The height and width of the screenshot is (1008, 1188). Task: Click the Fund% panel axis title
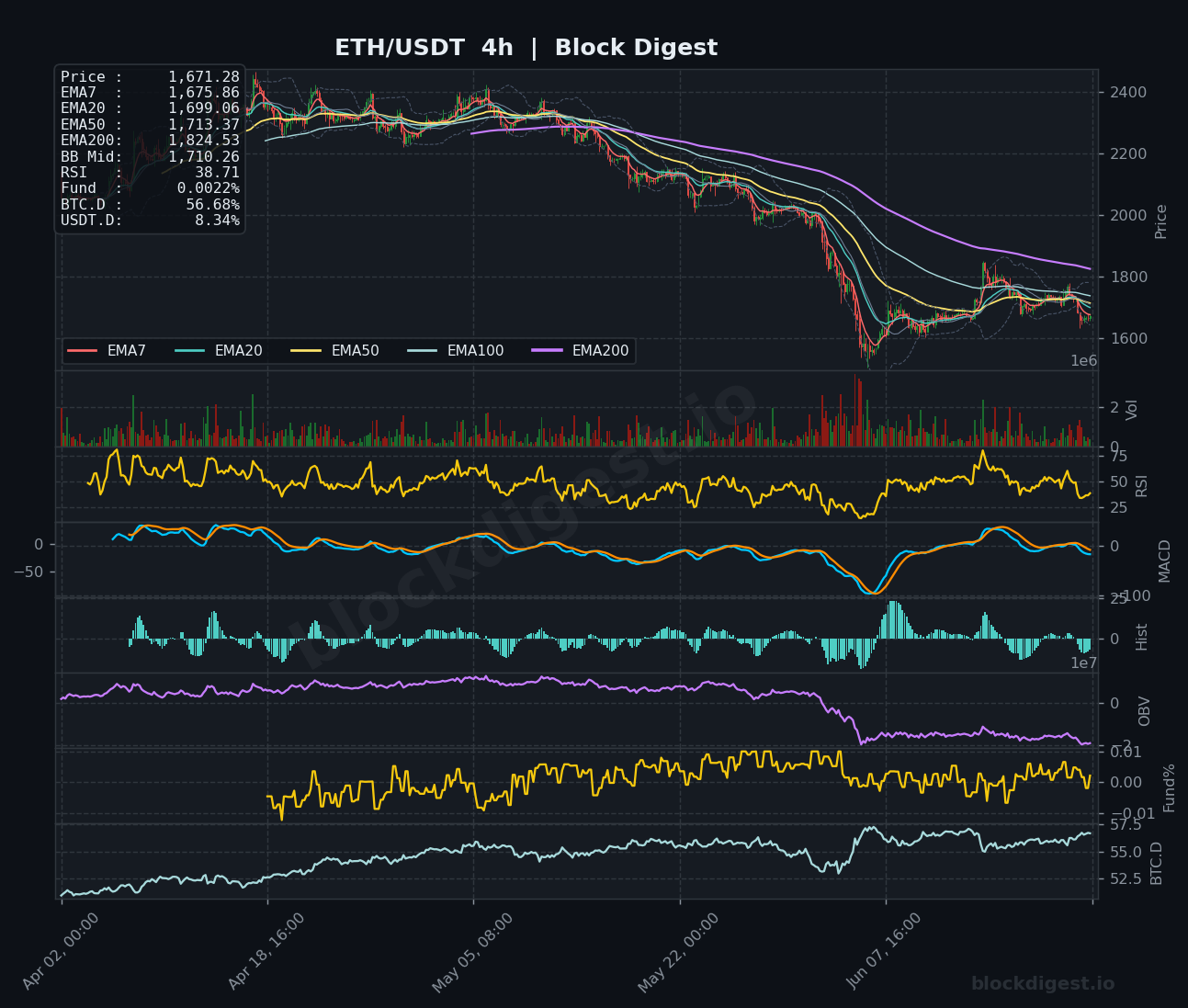point(1170,787)
